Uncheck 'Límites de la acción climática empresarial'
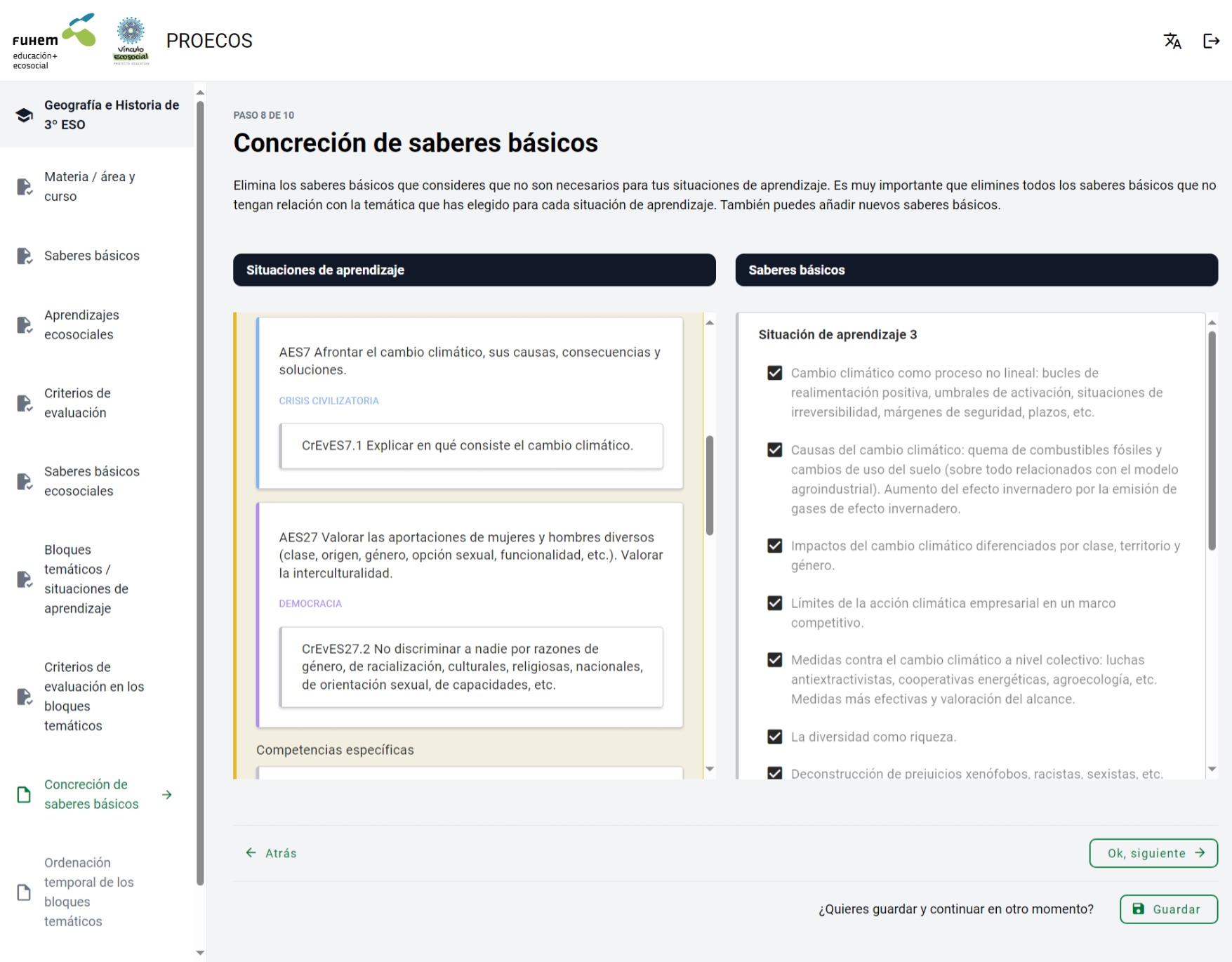The width and height of the screenshot is (1232, 962). click(x=775, y=603)
